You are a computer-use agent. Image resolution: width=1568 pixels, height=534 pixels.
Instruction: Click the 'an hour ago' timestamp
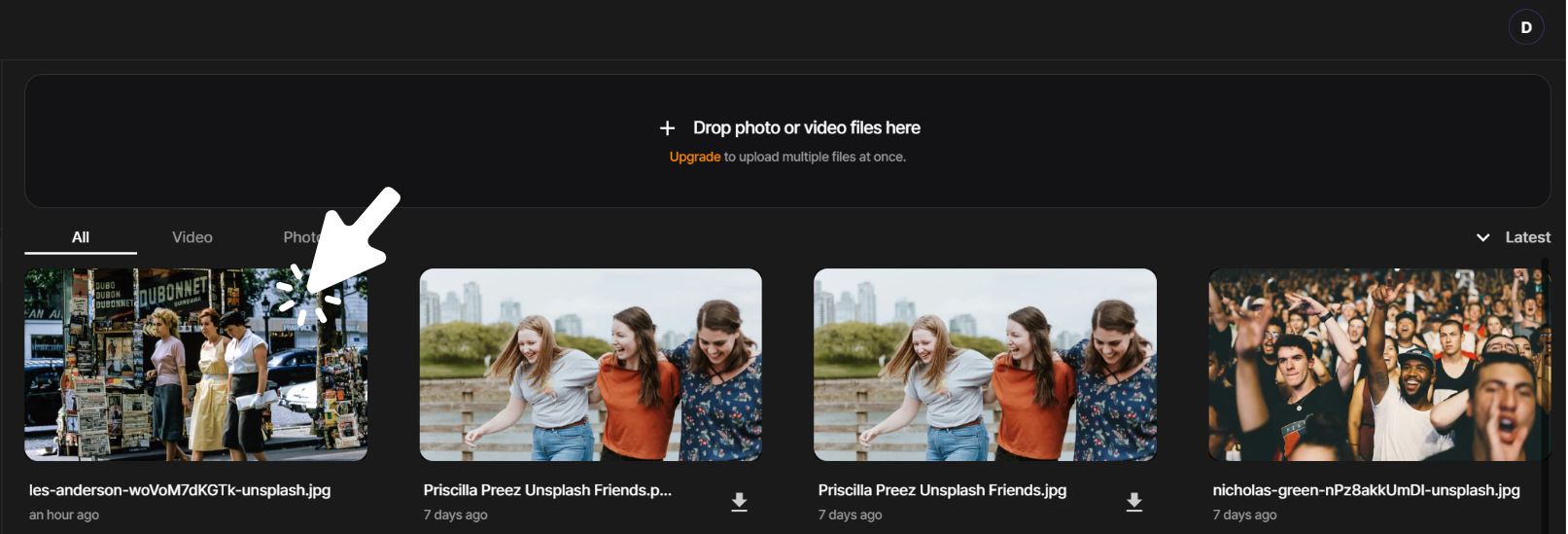pyautogui.click(x=64, y=516)
